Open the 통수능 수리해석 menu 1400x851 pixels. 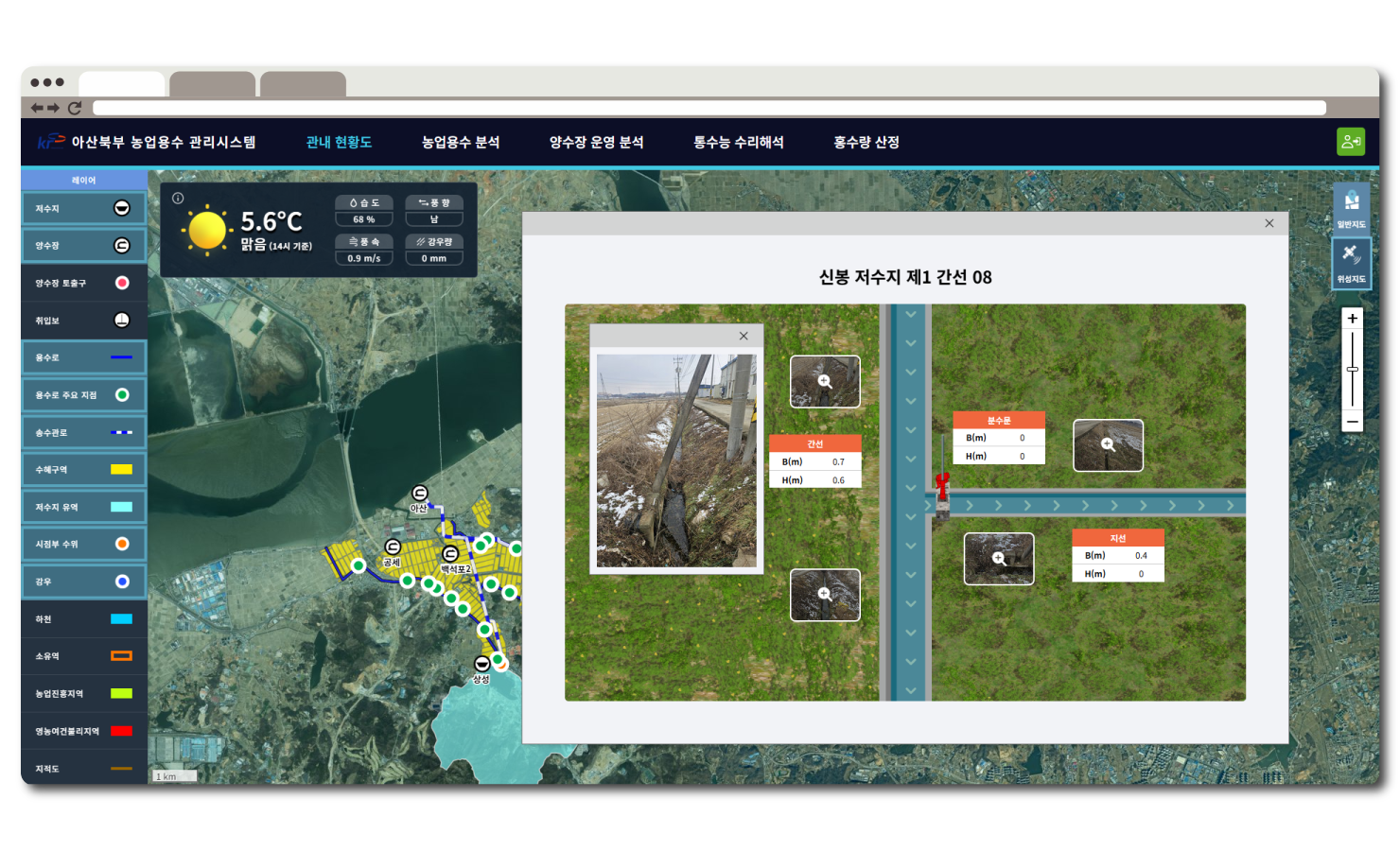pos(738,142)
